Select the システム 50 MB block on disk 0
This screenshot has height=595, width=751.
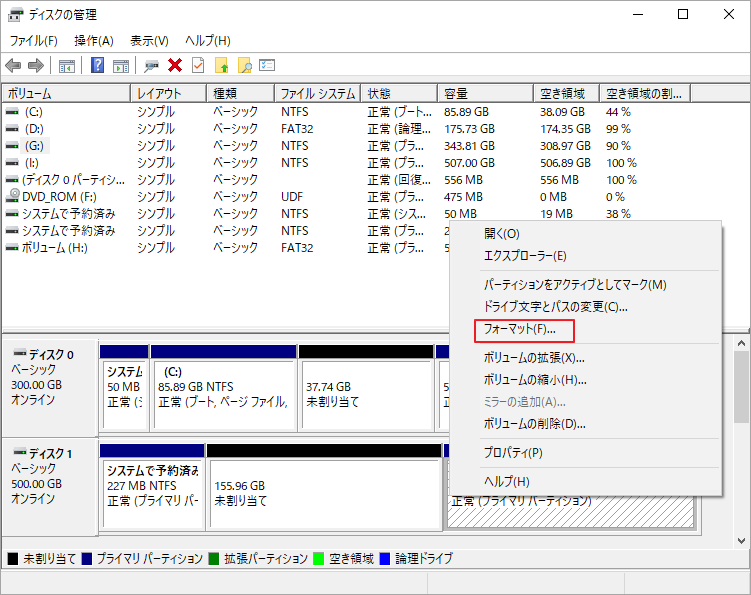[x=124, y=388]
